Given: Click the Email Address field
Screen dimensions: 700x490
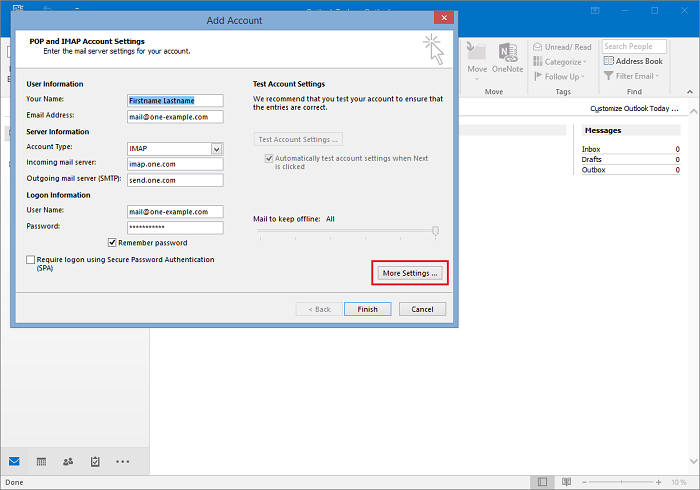Looking at the screenshot, I should pos(175,117).
